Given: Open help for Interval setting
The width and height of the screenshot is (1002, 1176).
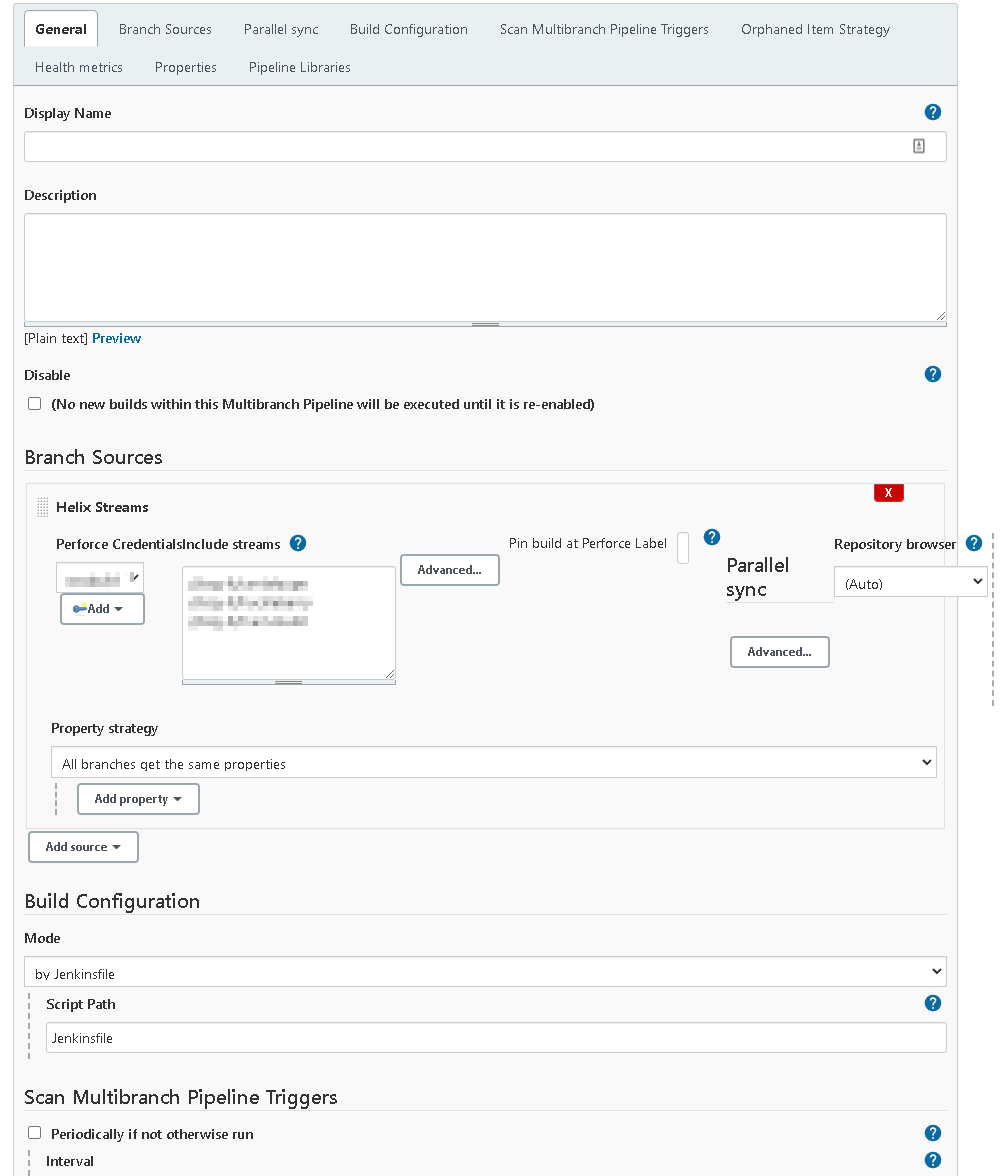Looking at the screenshot, I should [x=932, y=1160].
